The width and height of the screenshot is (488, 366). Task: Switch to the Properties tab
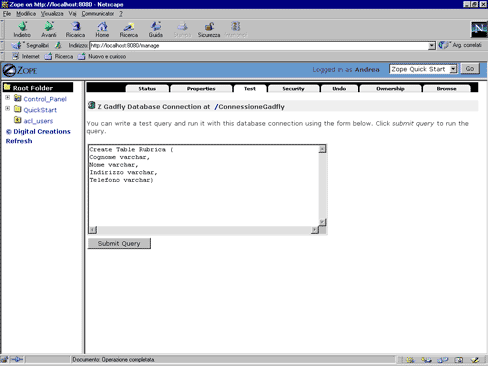coord(201,89)
